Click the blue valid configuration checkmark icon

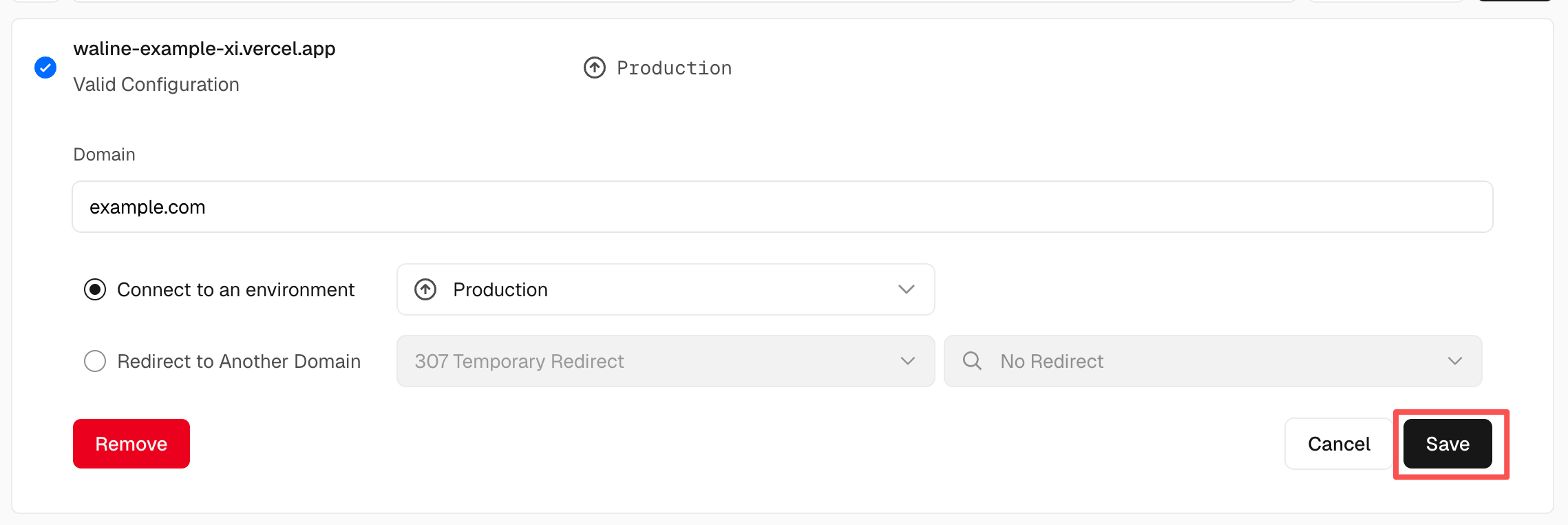coord(45,68)
